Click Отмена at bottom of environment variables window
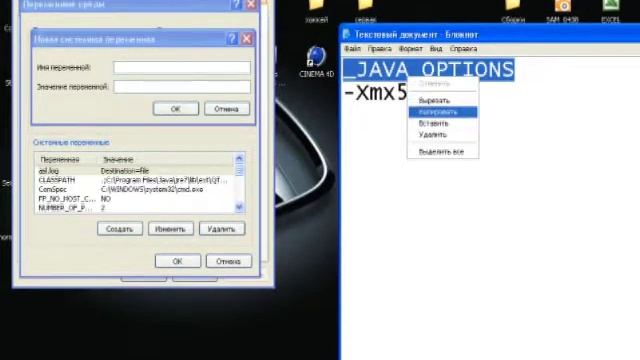The image size is (640, 360). [229, 261]
